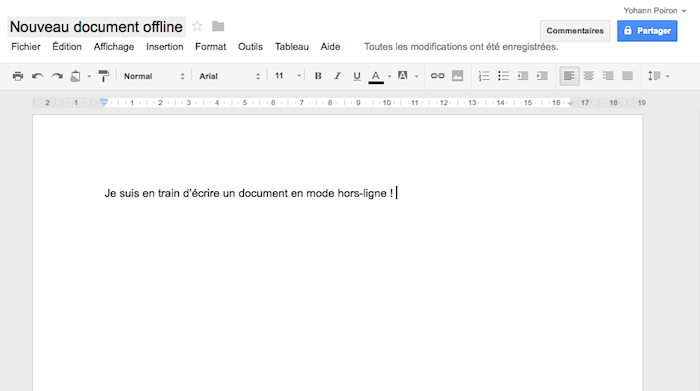Open the Yohann Poiron account dropdown
This screenshot has width=700, height=391.
[x=655, y=11]
